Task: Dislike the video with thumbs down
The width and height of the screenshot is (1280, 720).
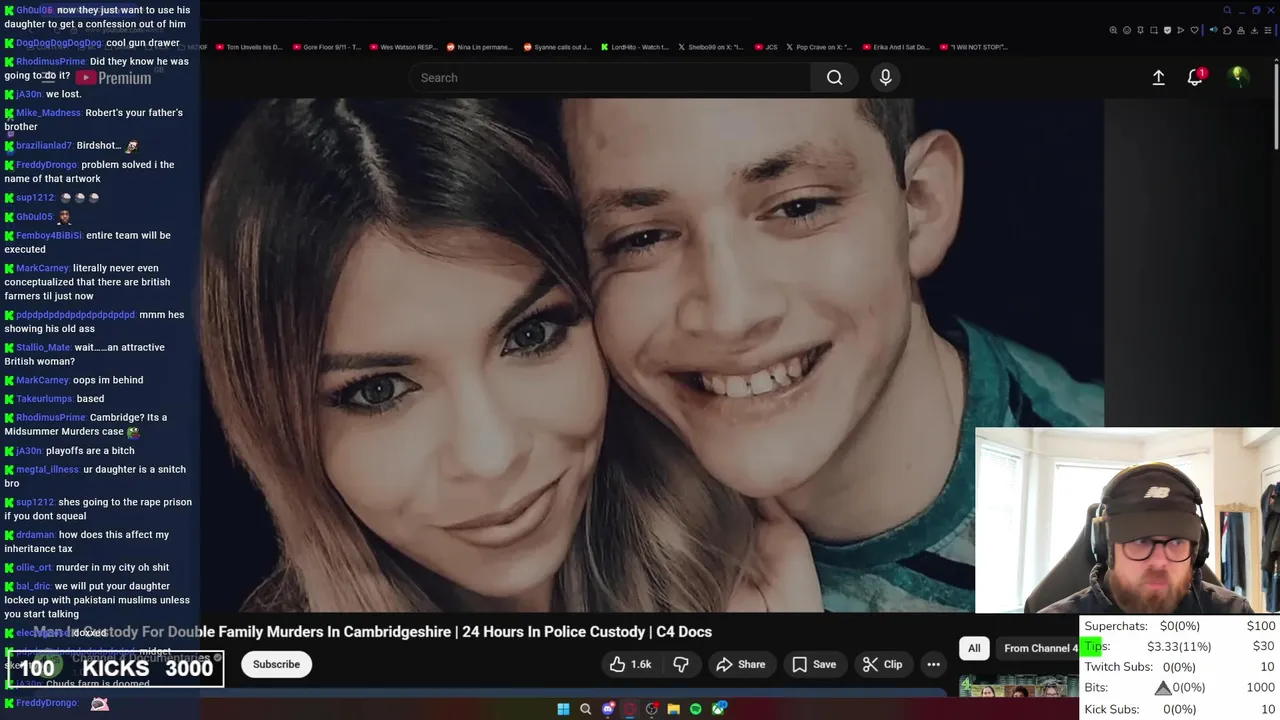Action: (681, 664)
